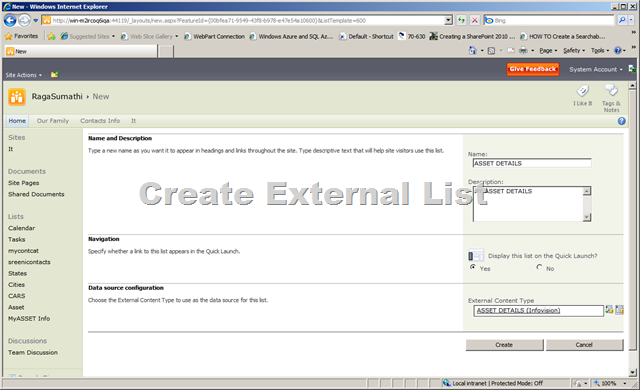This screenshot has height=390, width=640.
Task: Click the Bing search box
Action: [549, 20]
